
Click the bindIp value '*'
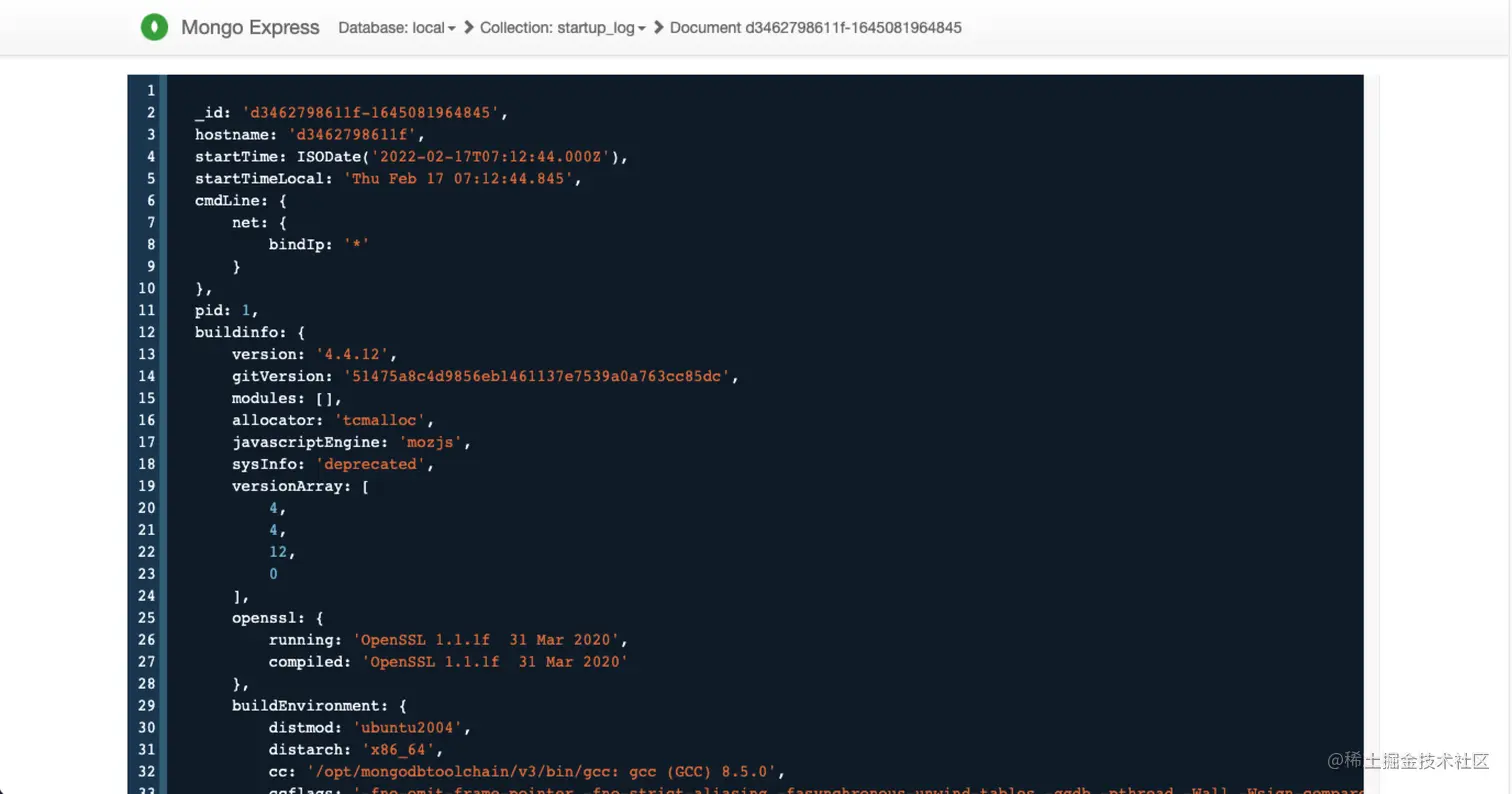pos(356,244)
